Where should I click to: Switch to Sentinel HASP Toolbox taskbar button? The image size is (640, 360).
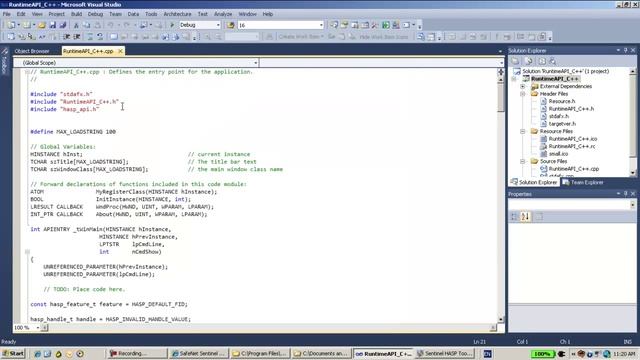[445, 353]
